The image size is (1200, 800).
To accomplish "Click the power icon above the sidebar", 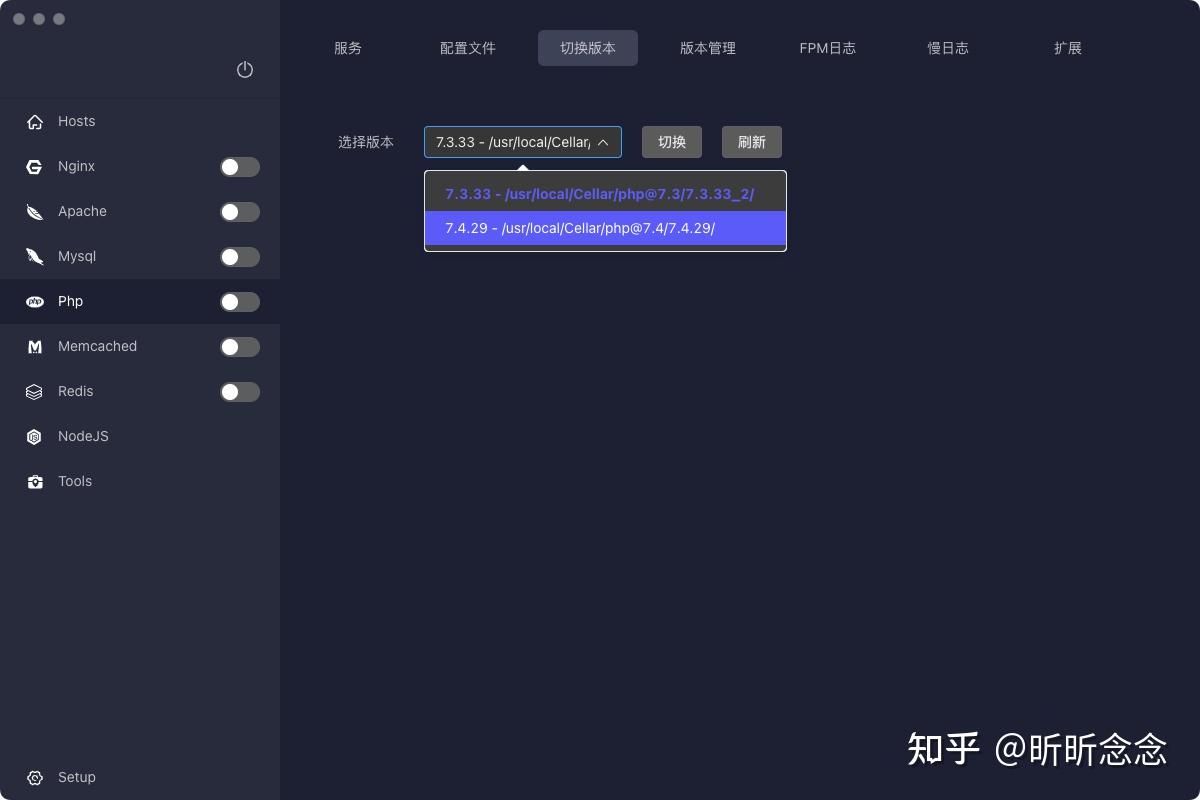I will (x=245, y=70).
